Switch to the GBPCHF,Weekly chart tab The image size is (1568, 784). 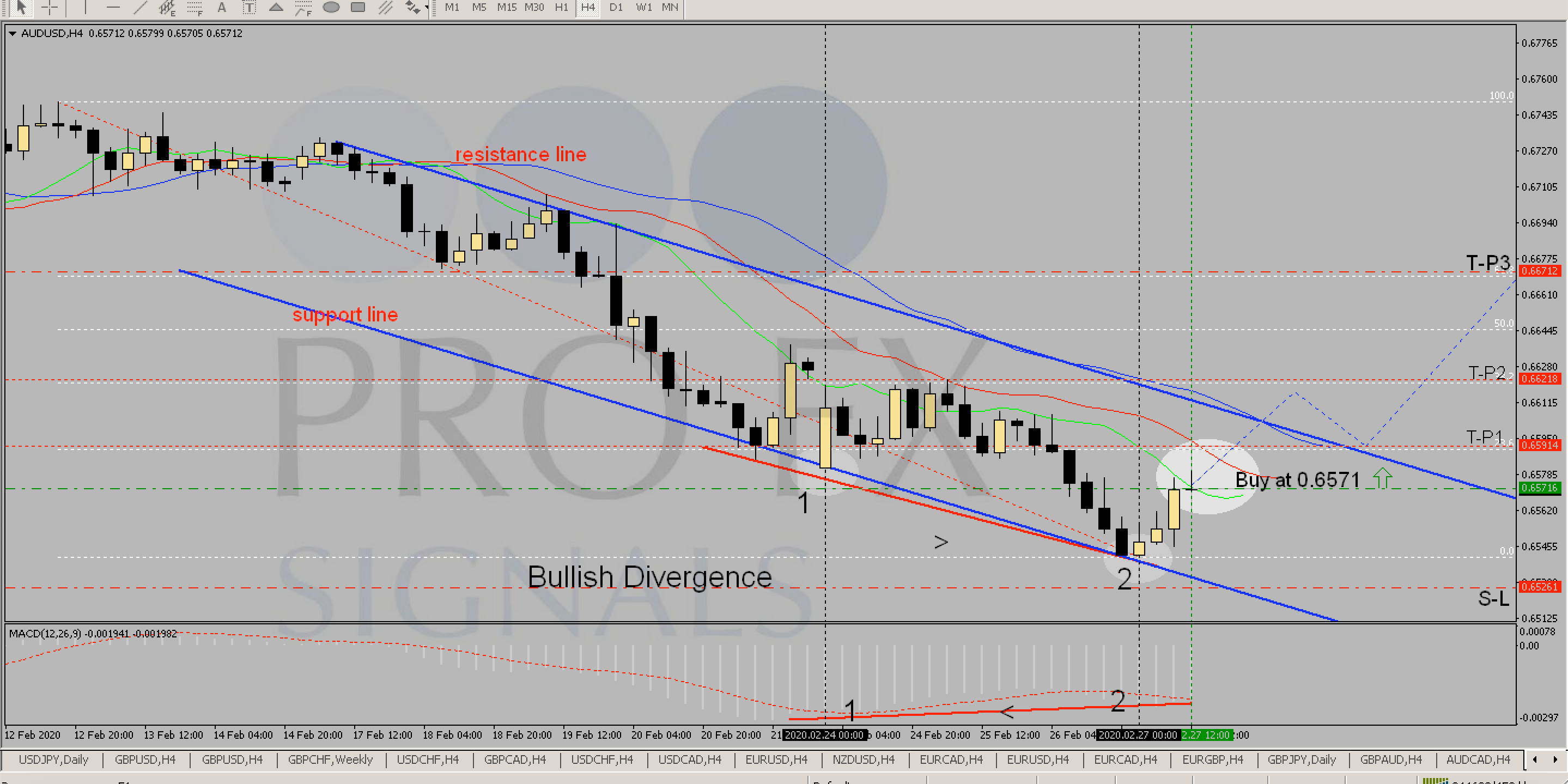click(330, 759)
